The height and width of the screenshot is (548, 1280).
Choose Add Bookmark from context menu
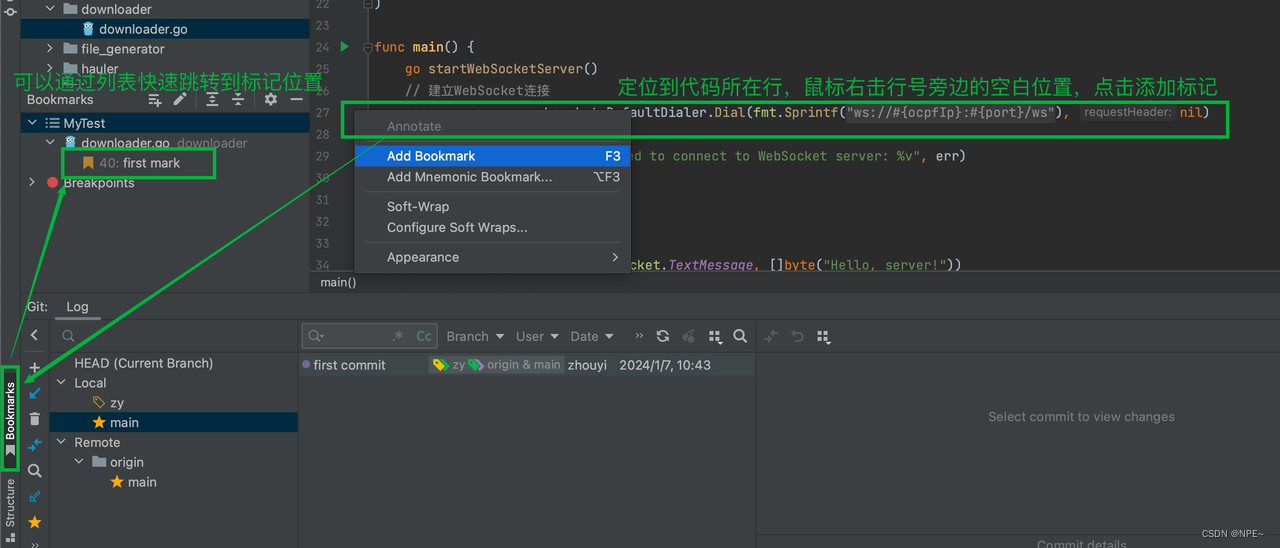pyautogui.click(x=431, y=156)
